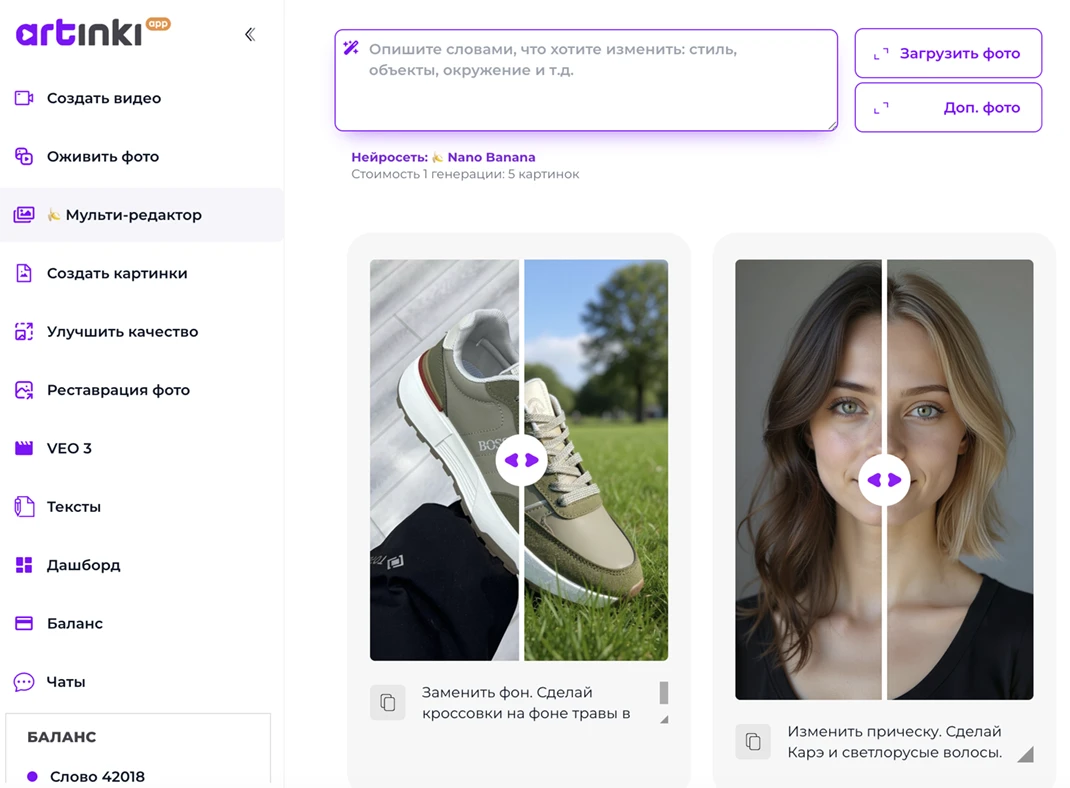This screenshot has height=788, width=1070.
Task: Collapse the sidebar with the double chevron
Action: tap(250, 35)
